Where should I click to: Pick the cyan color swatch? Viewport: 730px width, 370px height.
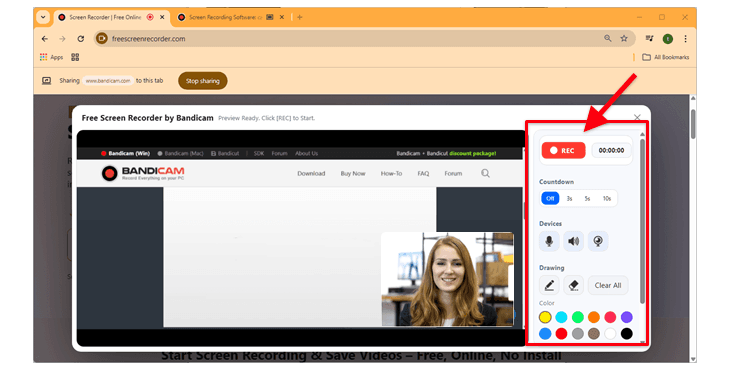(561, 317)
